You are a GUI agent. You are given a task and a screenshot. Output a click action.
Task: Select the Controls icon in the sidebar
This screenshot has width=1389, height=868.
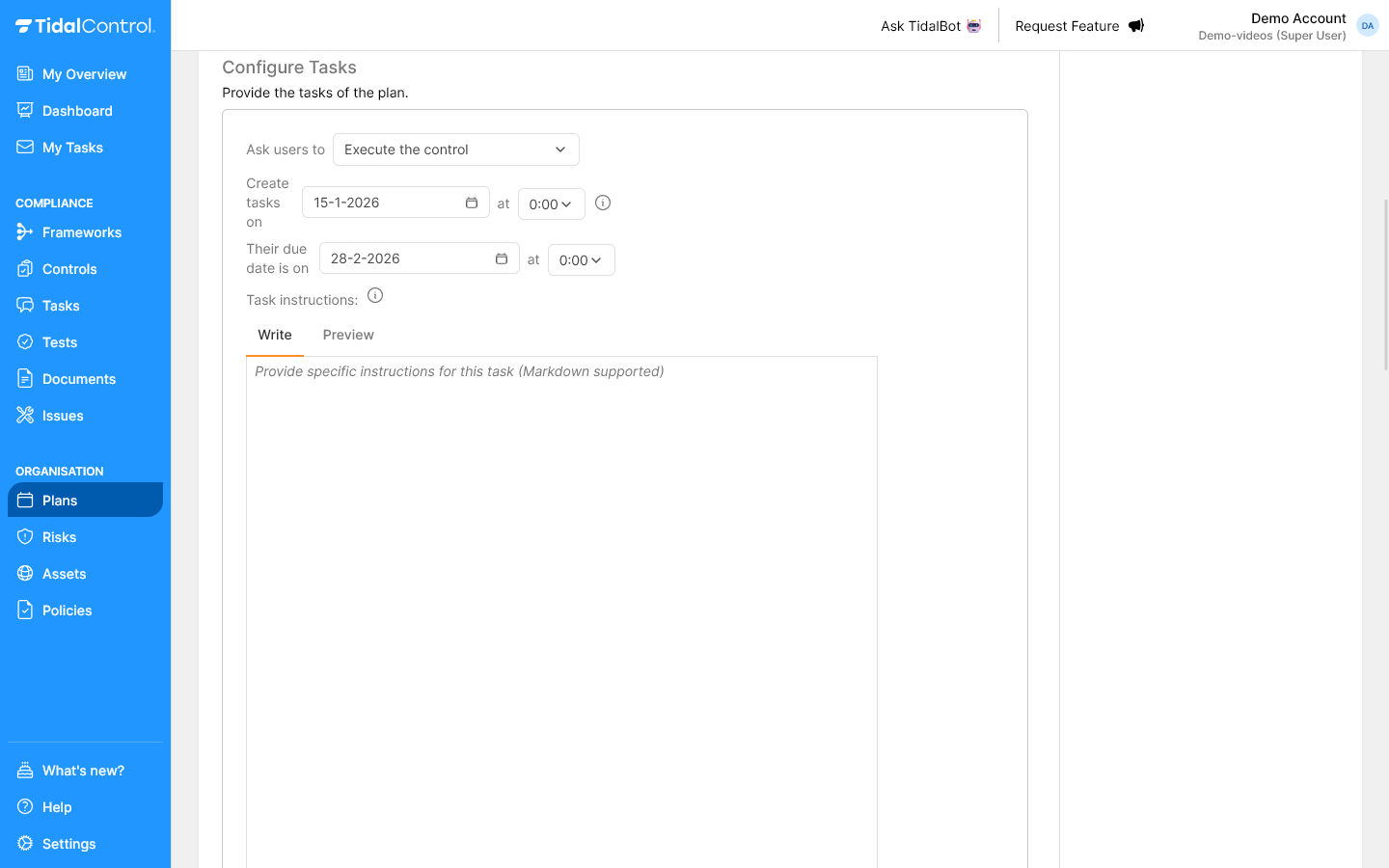point(25,268)
